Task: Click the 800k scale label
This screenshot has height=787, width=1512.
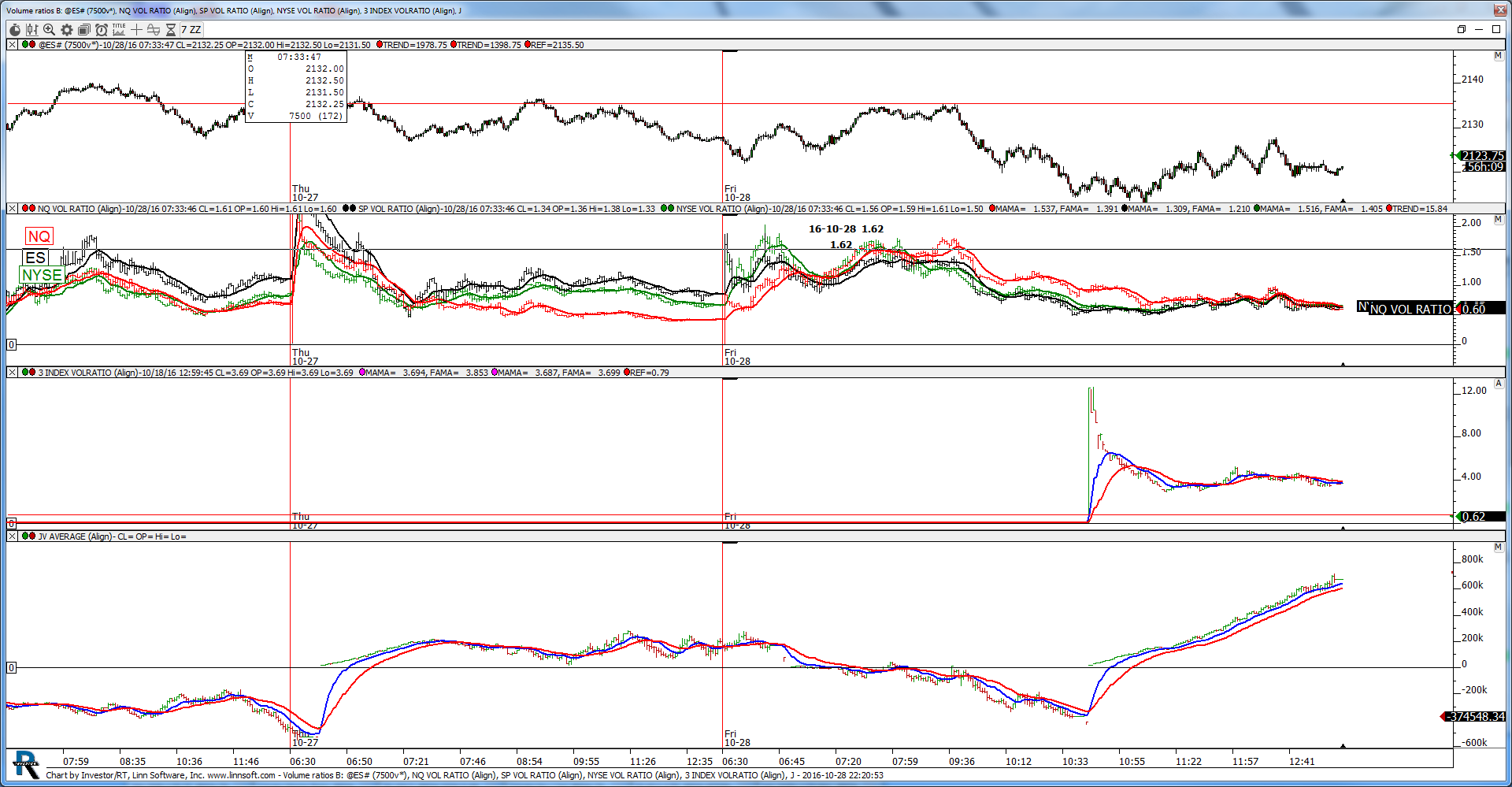Action: pyautogui.click(x=1472, y=559)
